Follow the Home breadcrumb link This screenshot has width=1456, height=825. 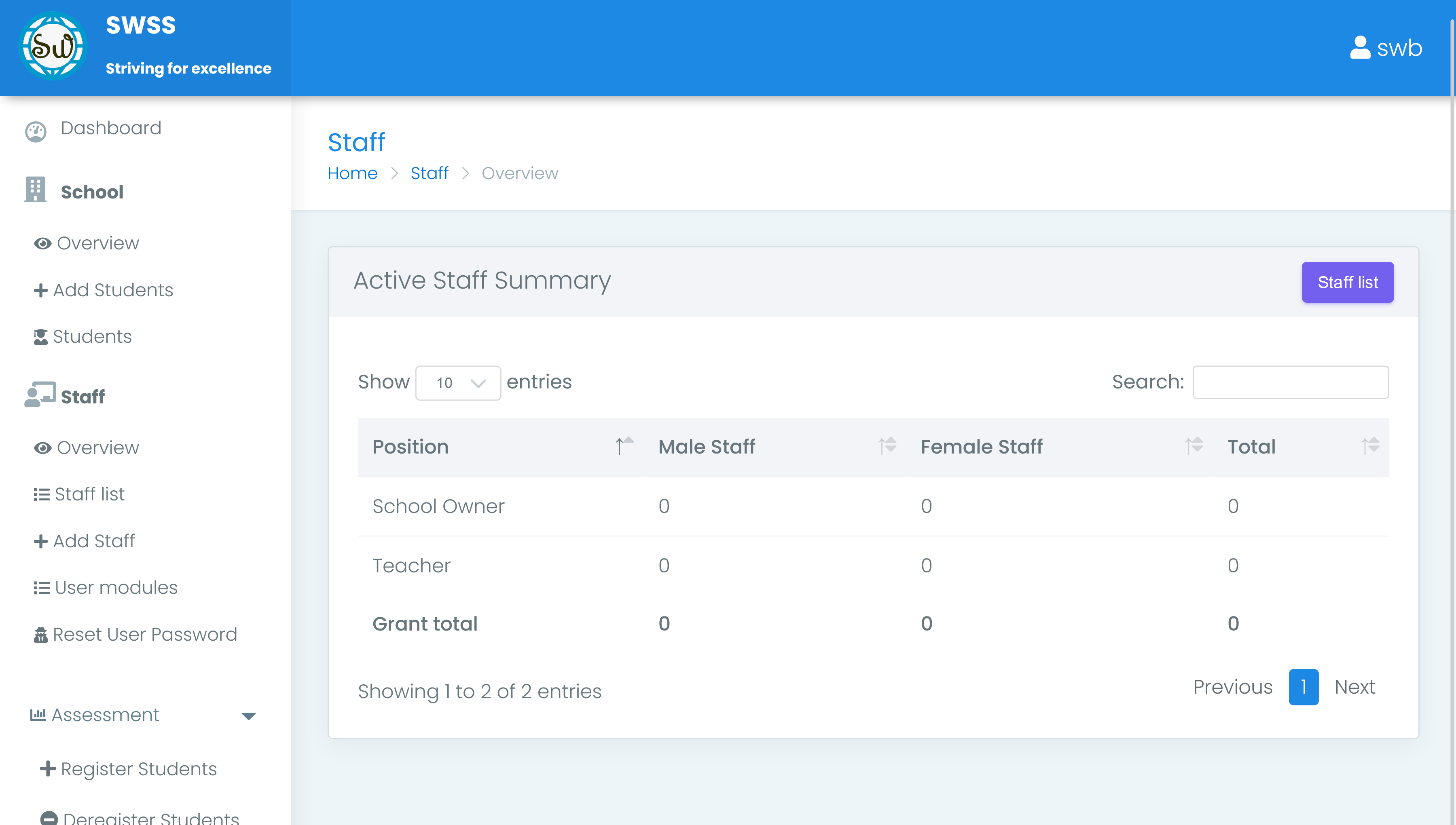(x=352, y=173)
